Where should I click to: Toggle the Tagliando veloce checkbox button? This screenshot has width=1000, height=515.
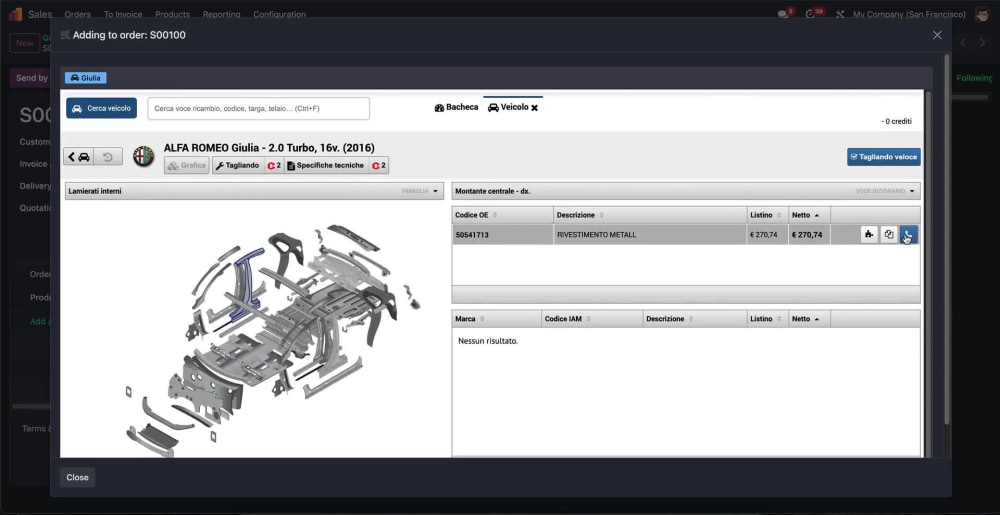tap(883, 157)
